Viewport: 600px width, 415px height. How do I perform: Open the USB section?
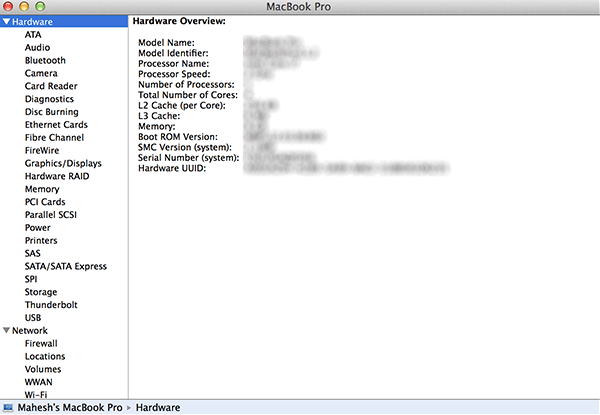point(33,317)
